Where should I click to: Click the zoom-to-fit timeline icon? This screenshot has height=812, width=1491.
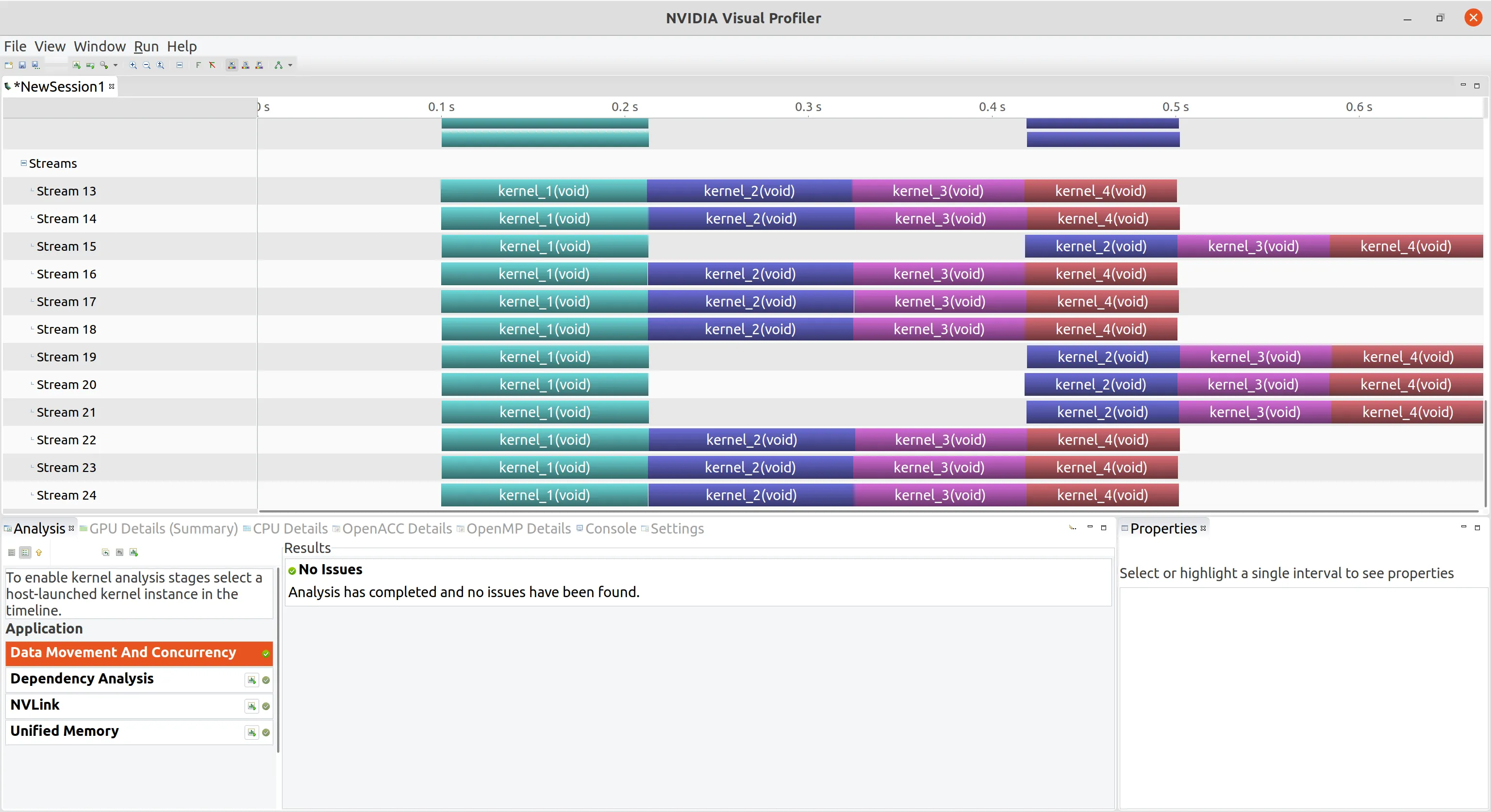[x=161, y=65]
